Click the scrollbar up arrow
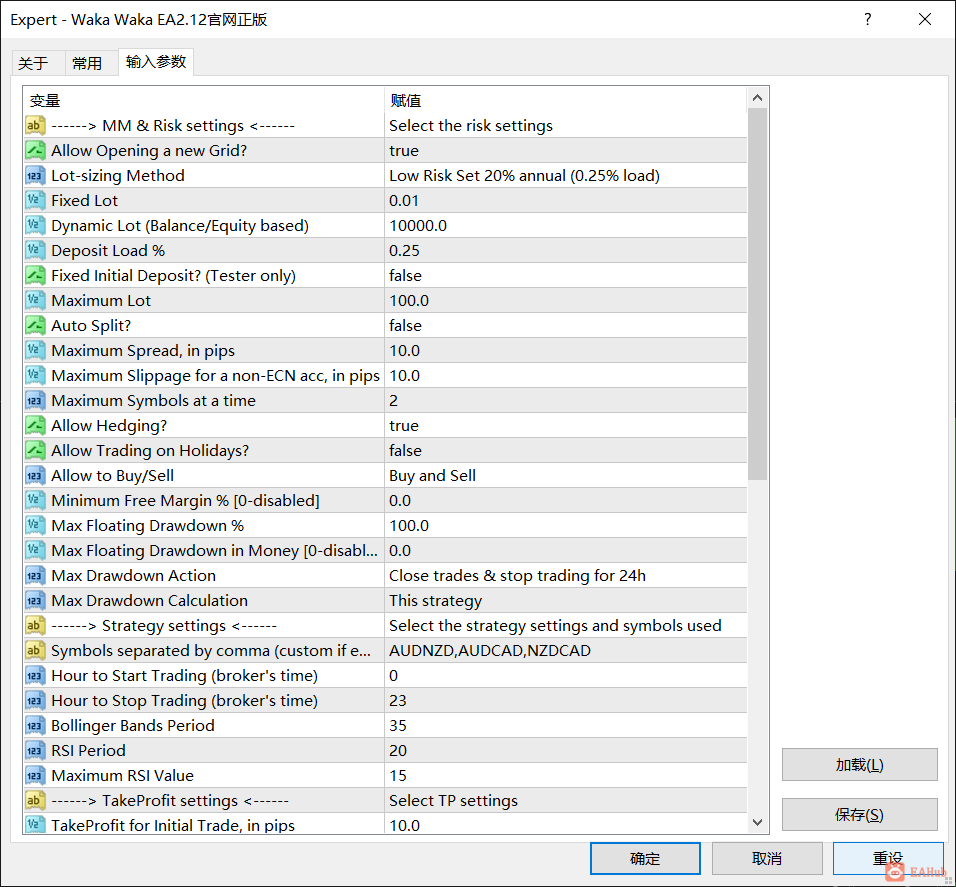Viewport: 956px width, 887px height. pos(757,98)
